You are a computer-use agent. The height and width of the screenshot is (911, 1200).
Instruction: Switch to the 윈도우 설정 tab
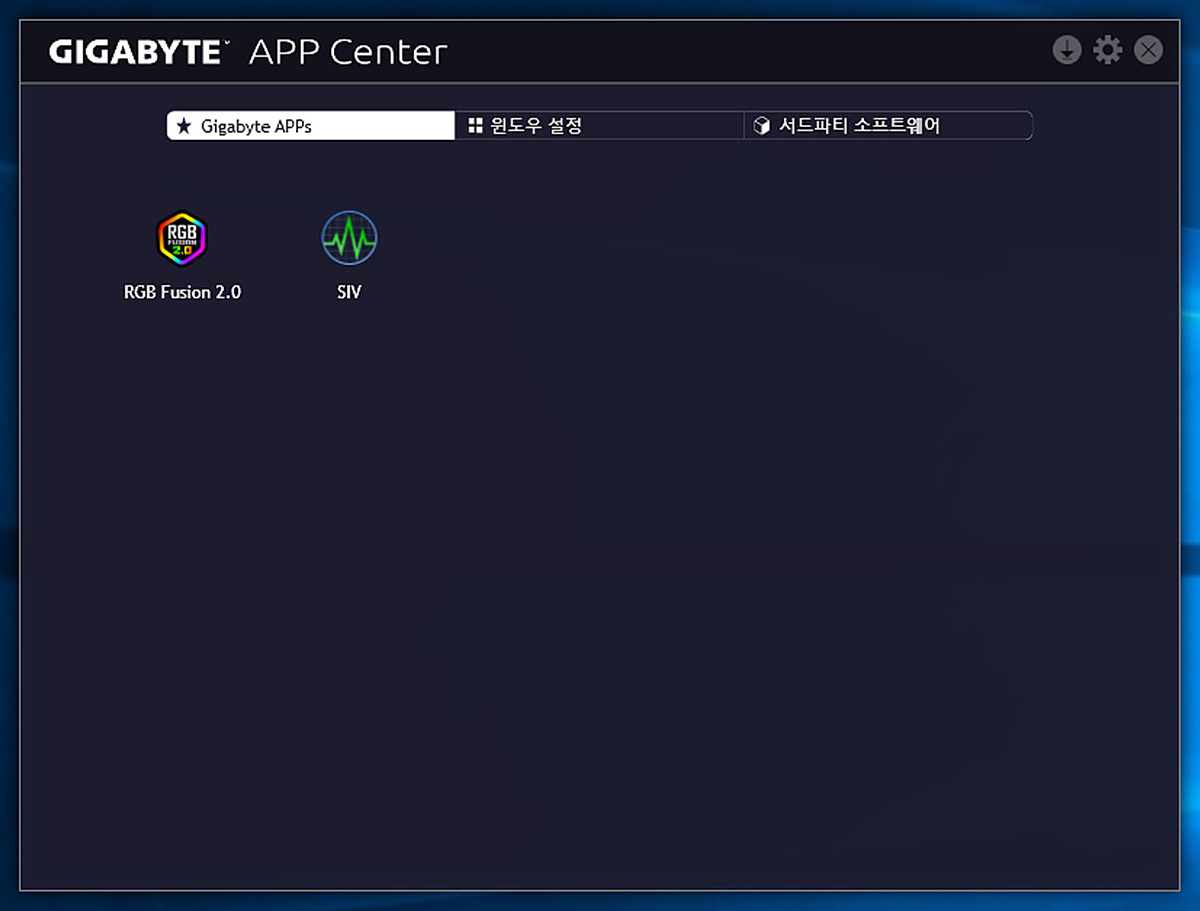point(600,126)
